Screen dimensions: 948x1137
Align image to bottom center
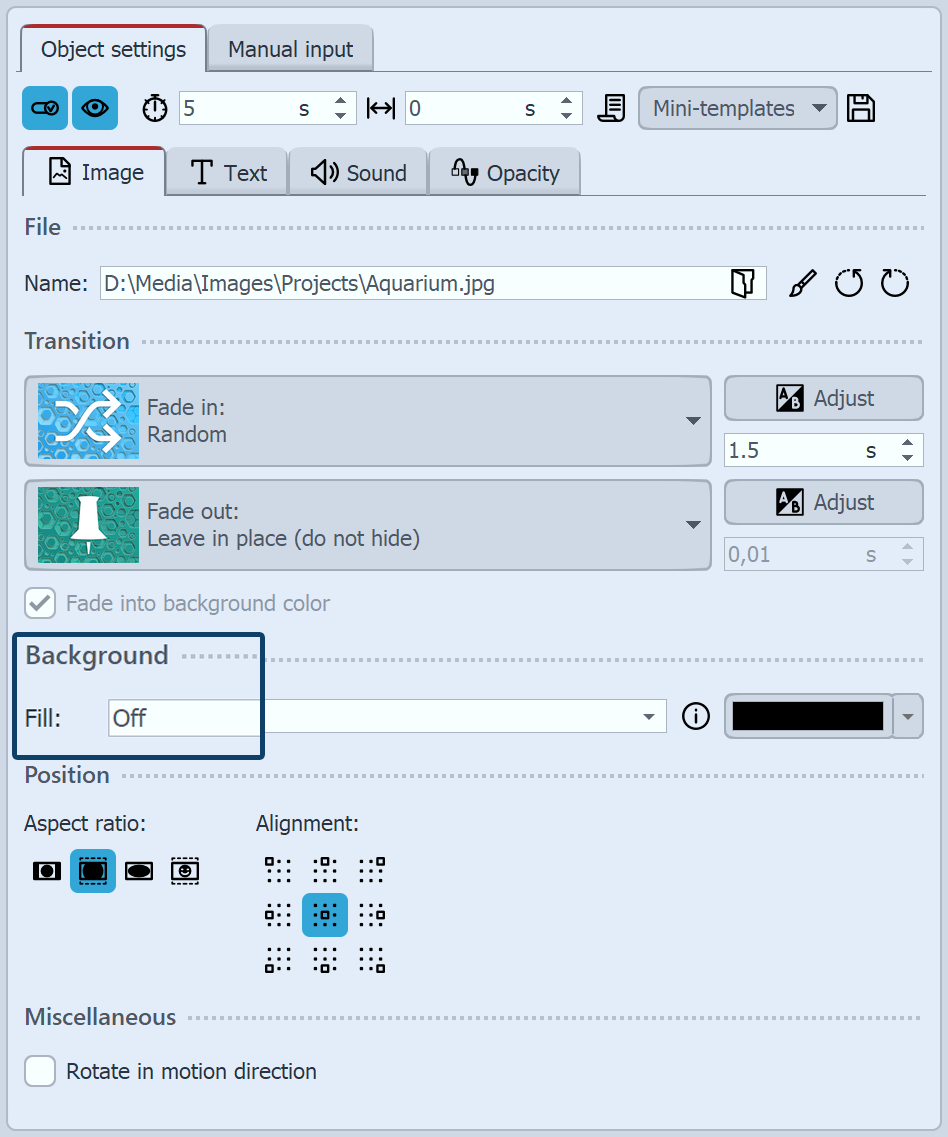325,960
